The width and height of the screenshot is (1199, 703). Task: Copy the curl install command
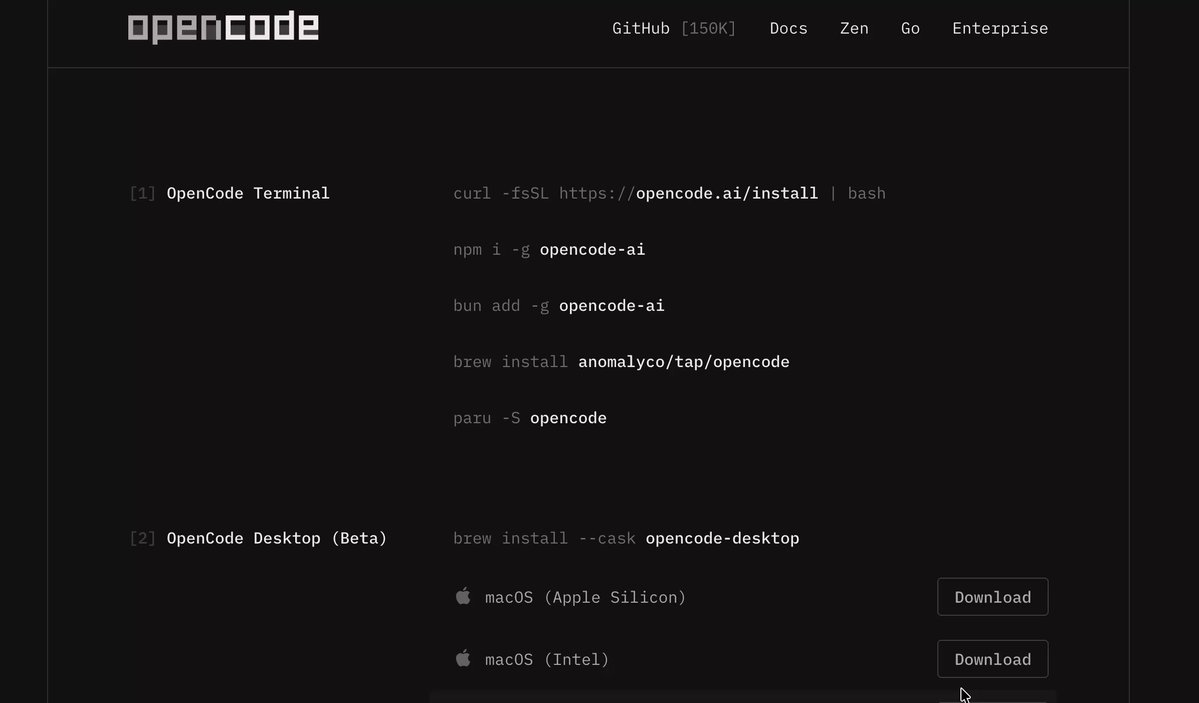click(x=669, y=194)
